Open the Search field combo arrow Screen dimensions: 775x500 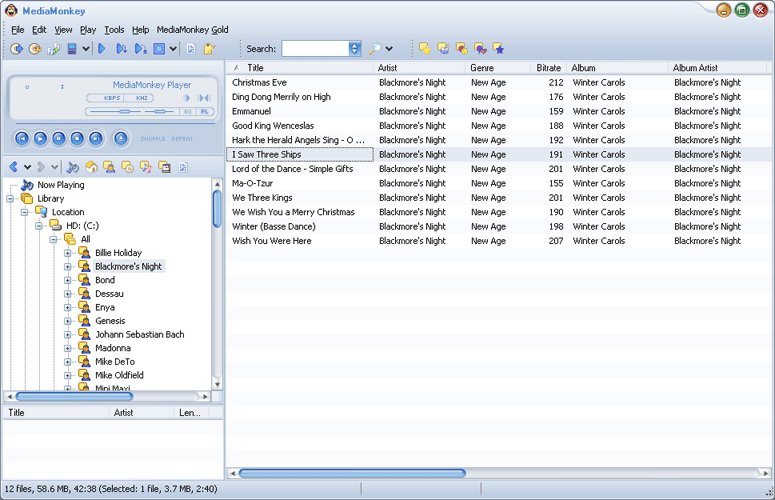pos(355,48)
